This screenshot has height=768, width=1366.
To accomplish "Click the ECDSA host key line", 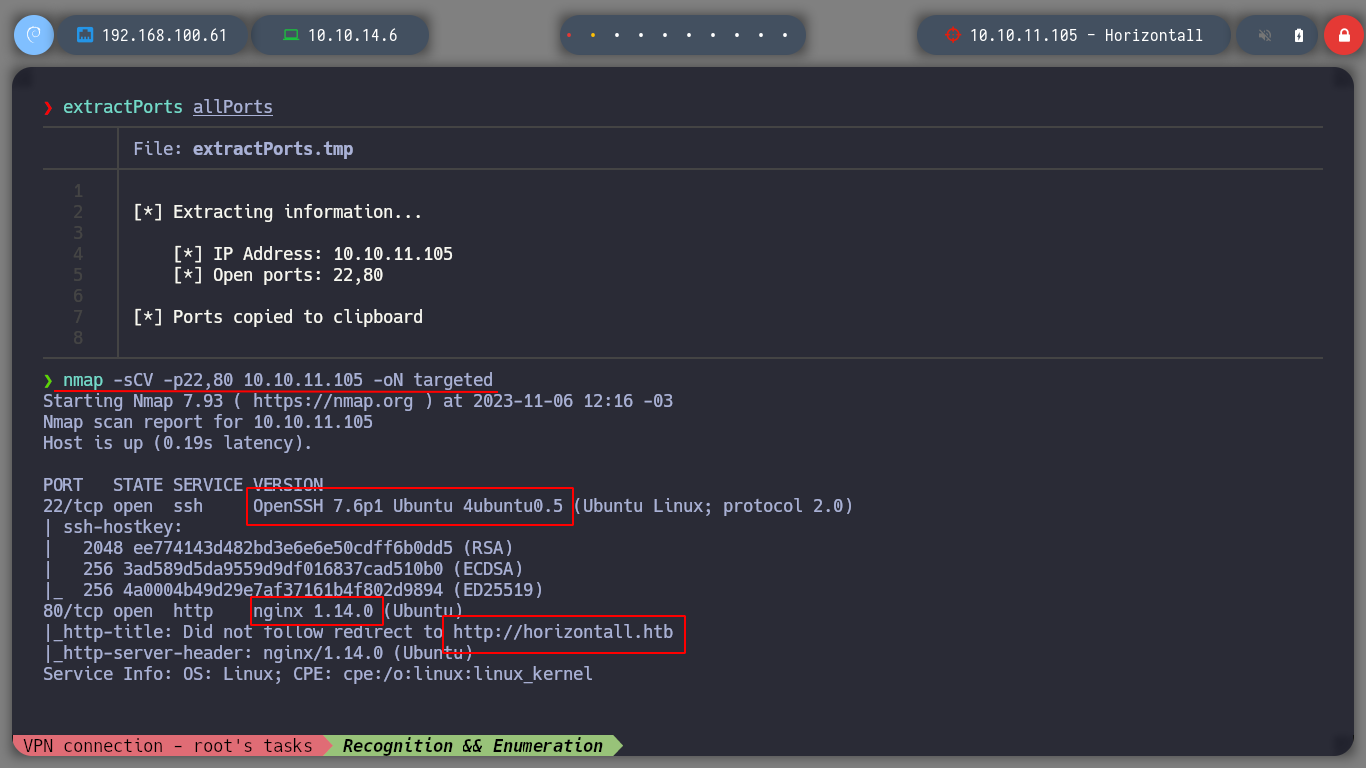I will tap(283, 569).
